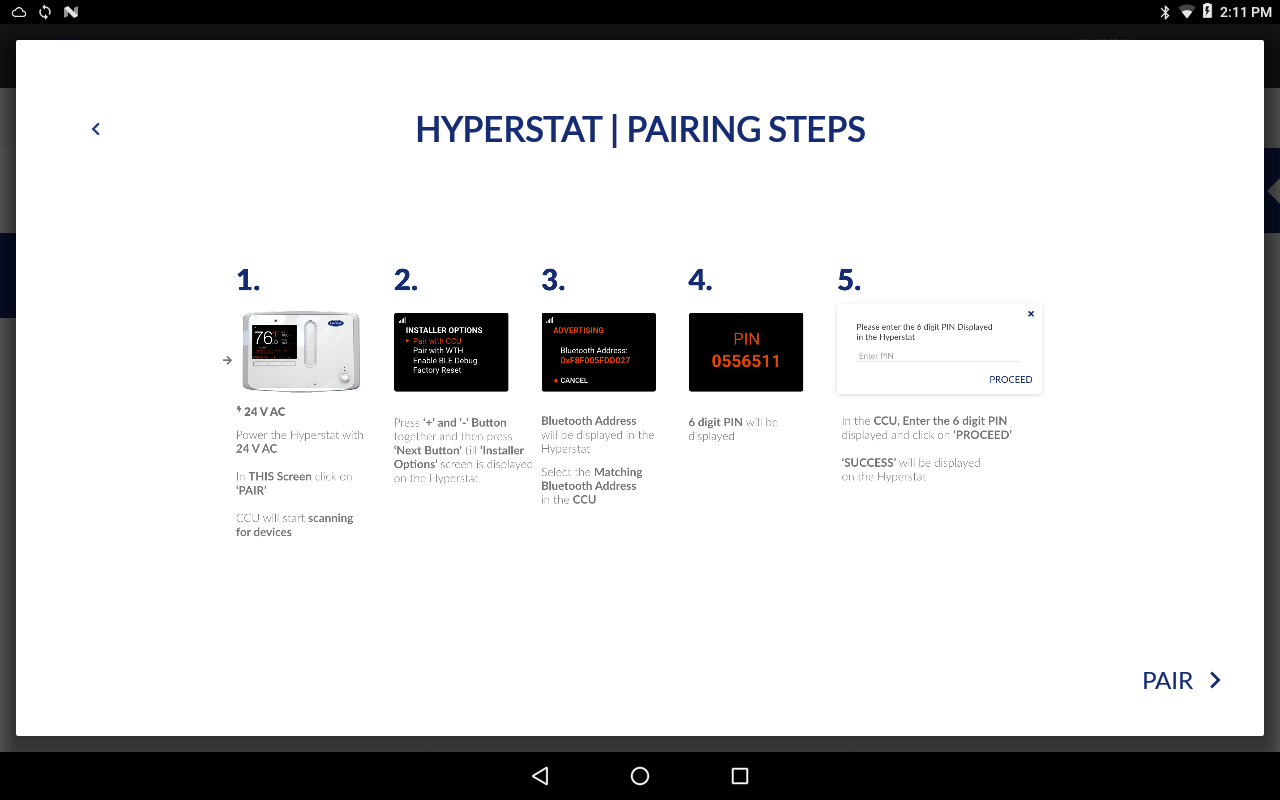Tap the Bluetooth status bar icon

click(x=1164, y=12)
